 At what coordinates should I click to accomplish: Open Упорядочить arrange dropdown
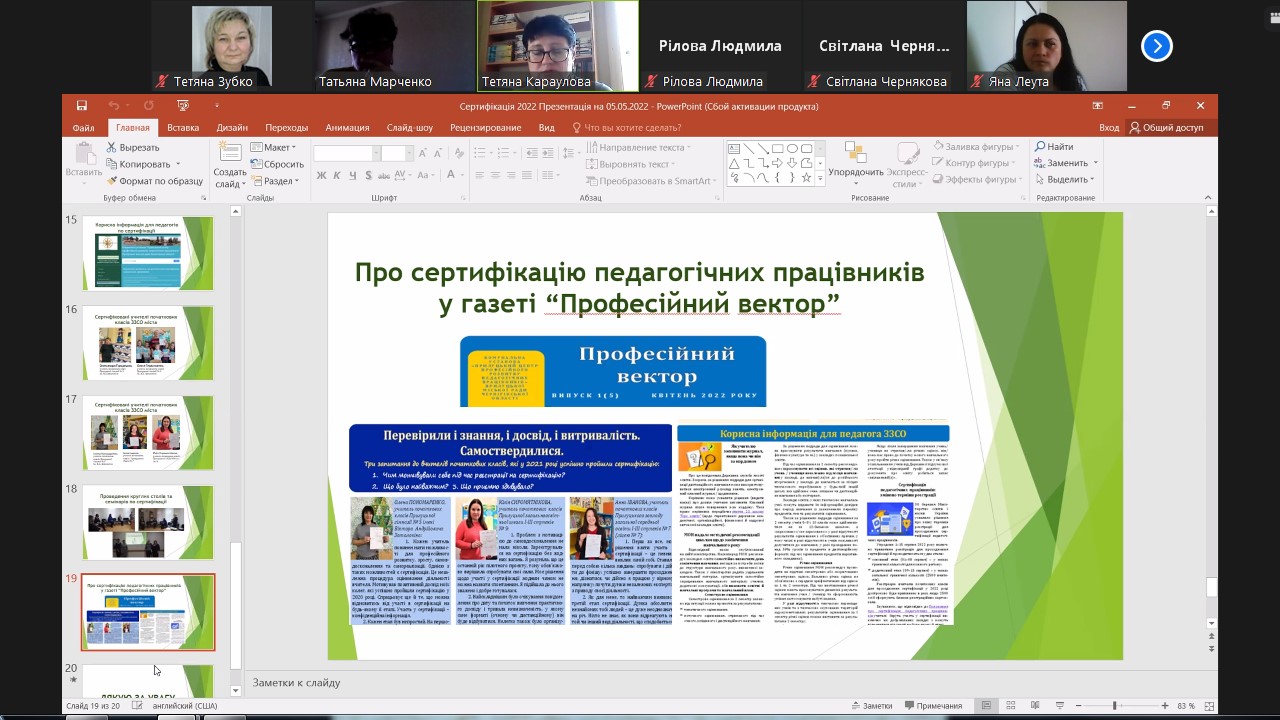point(856,165)
